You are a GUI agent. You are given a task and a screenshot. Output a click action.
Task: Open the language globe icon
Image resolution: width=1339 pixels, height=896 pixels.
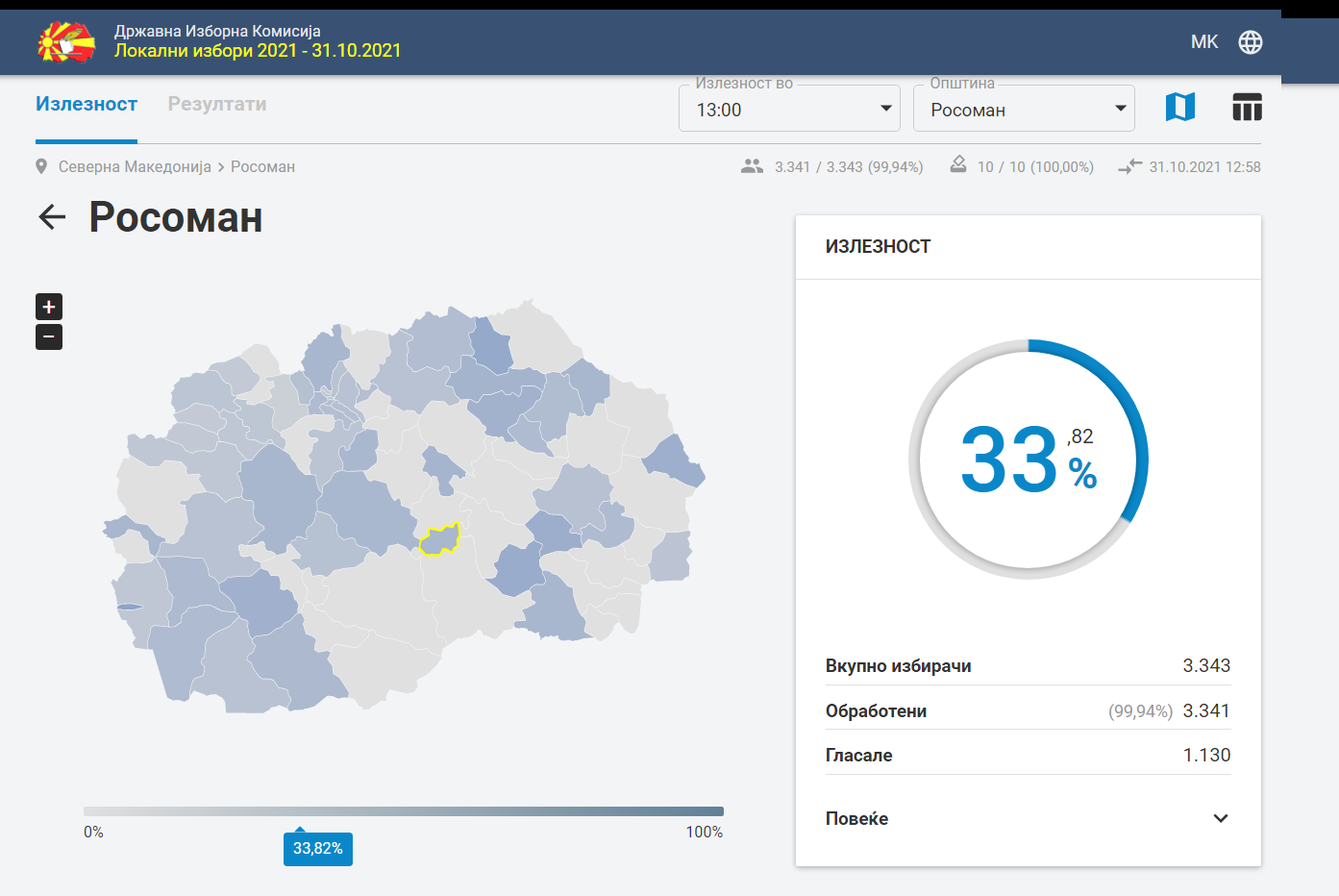tap(1251, 42)
